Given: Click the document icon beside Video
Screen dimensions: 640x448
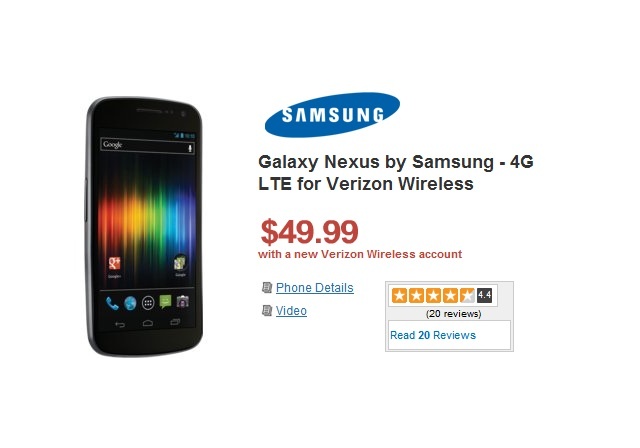Looking at the screenshot, I should point(267,311).
